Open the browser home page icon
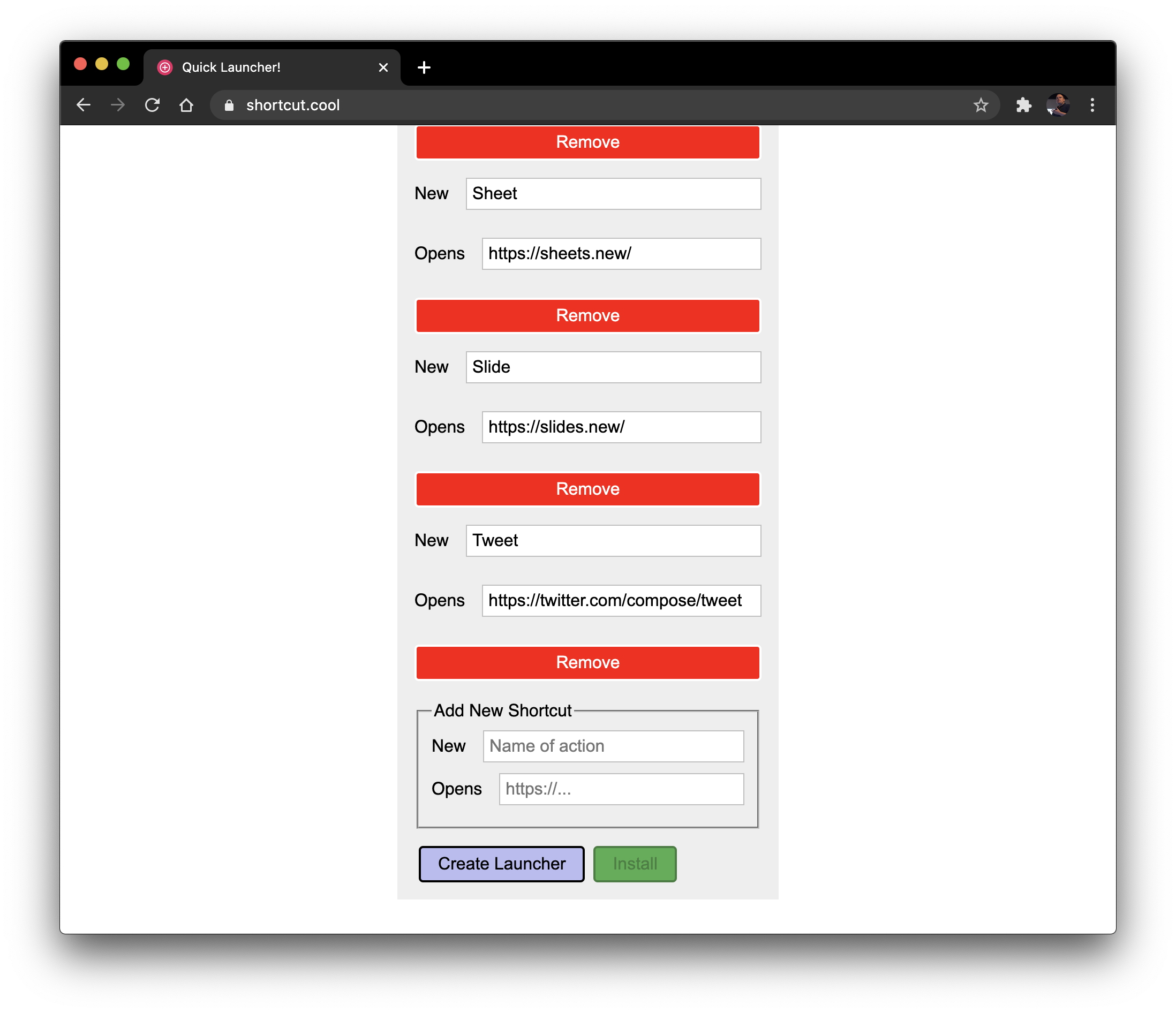The image size is (1176, 1013). [x=186, y=105]
